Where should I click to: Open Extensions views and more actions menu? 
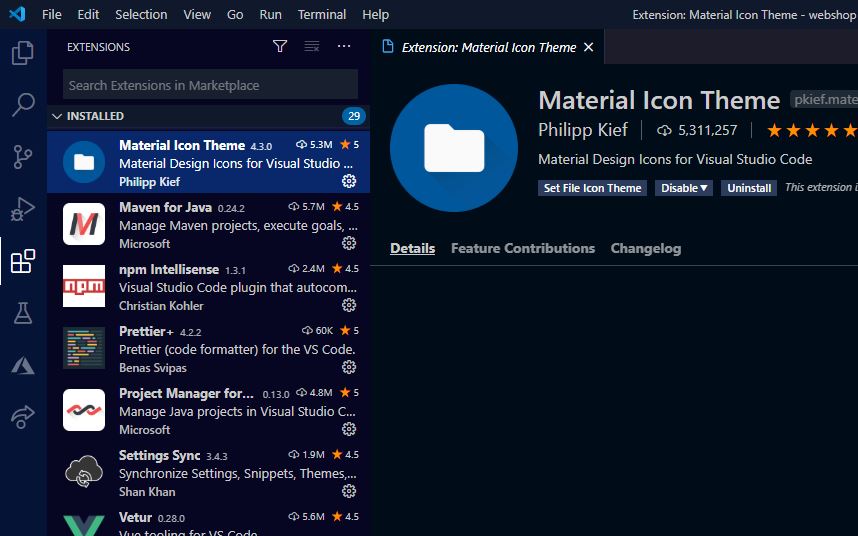coord(344,46)
